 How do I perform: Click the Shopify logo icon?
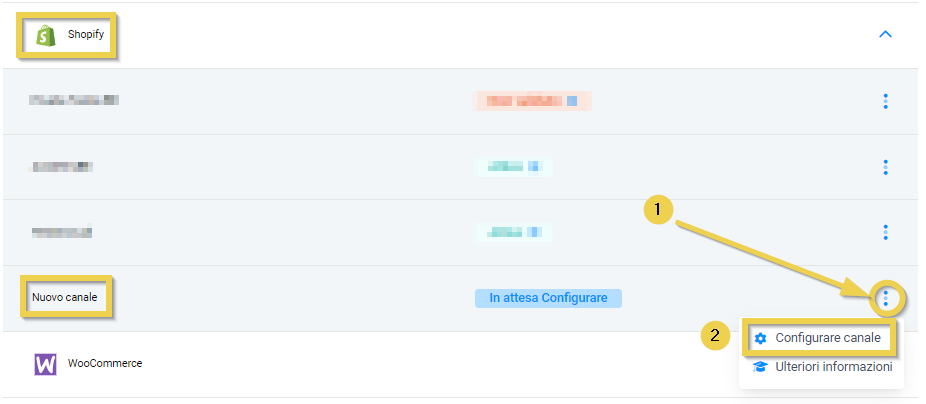43,35
